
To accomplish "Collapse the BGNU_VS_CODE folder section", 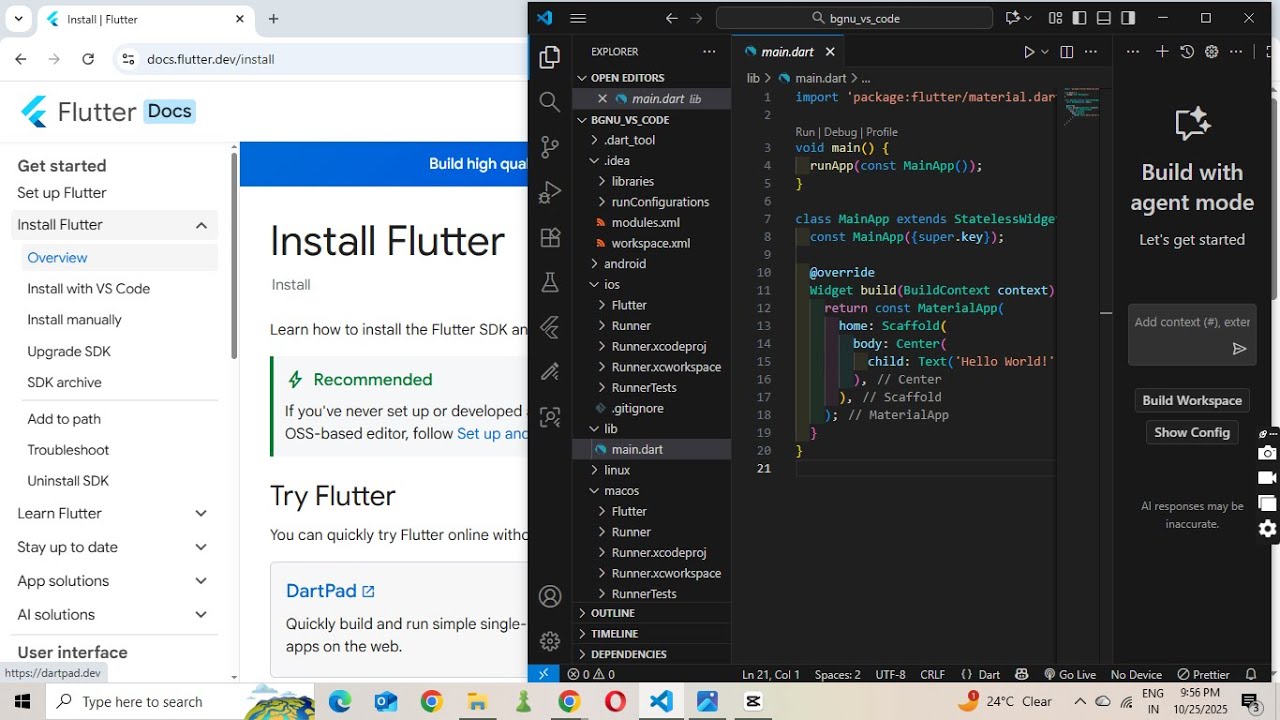I will [651, 119].
